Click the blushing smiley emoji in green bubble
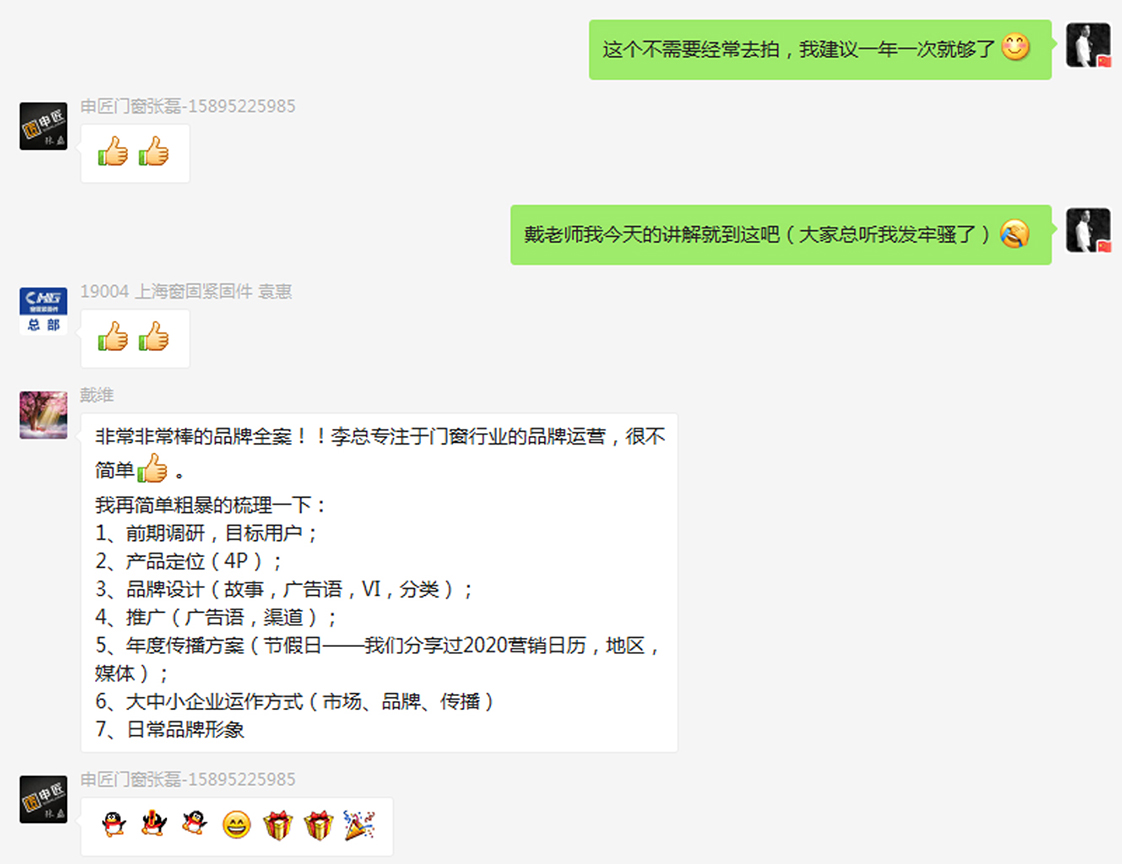Screen dimensions: 1122x864 click(1015, 48)
